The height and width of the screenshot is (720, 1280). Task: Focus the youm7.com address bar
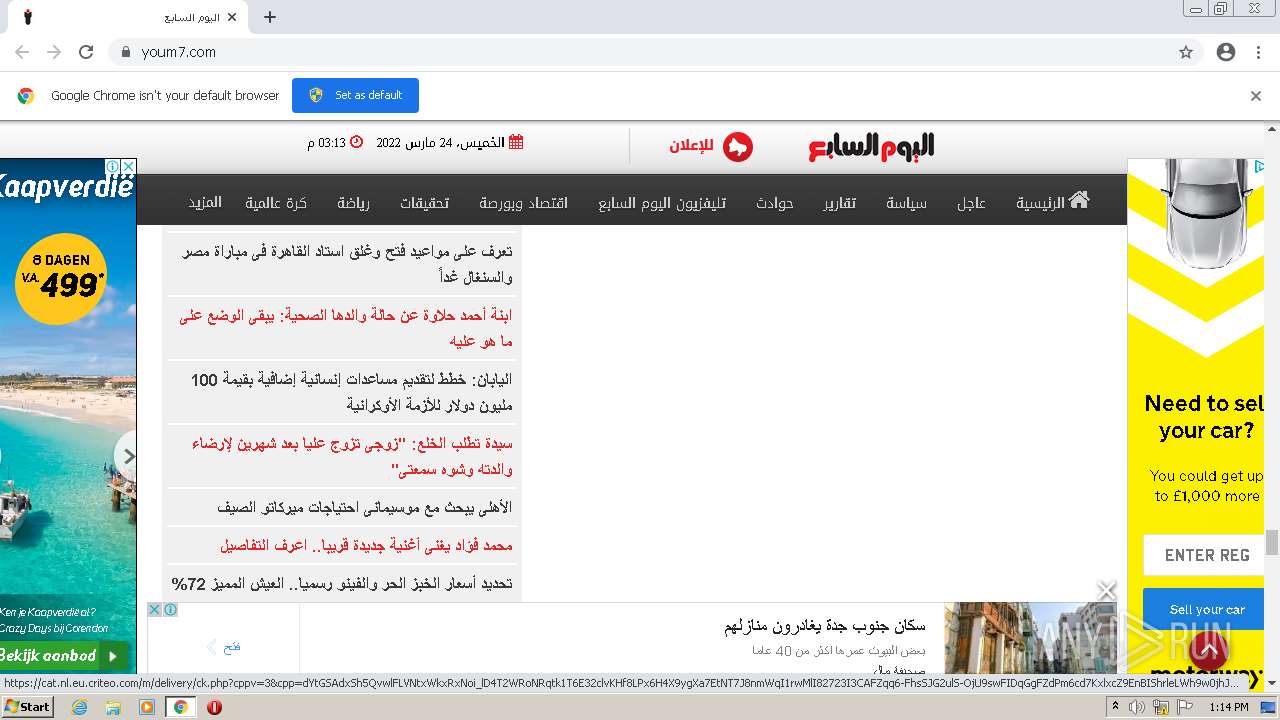(x=640, y=52)
